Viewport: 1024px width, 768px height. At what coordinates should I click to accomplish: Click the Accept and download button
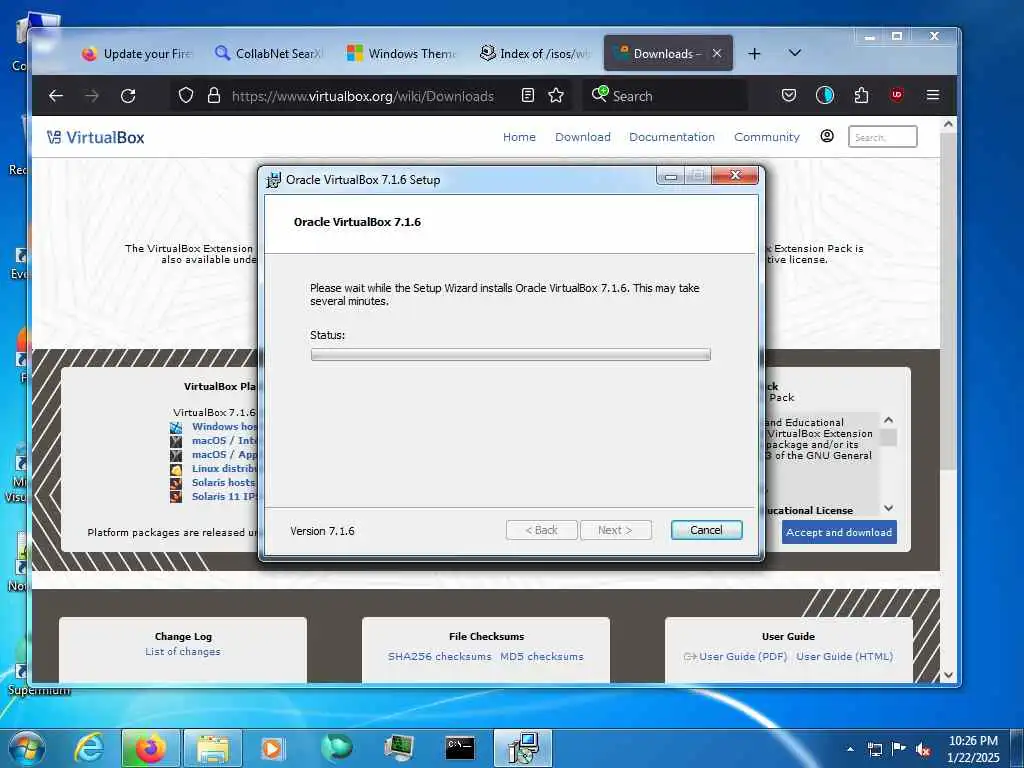(x=839, y=532)
